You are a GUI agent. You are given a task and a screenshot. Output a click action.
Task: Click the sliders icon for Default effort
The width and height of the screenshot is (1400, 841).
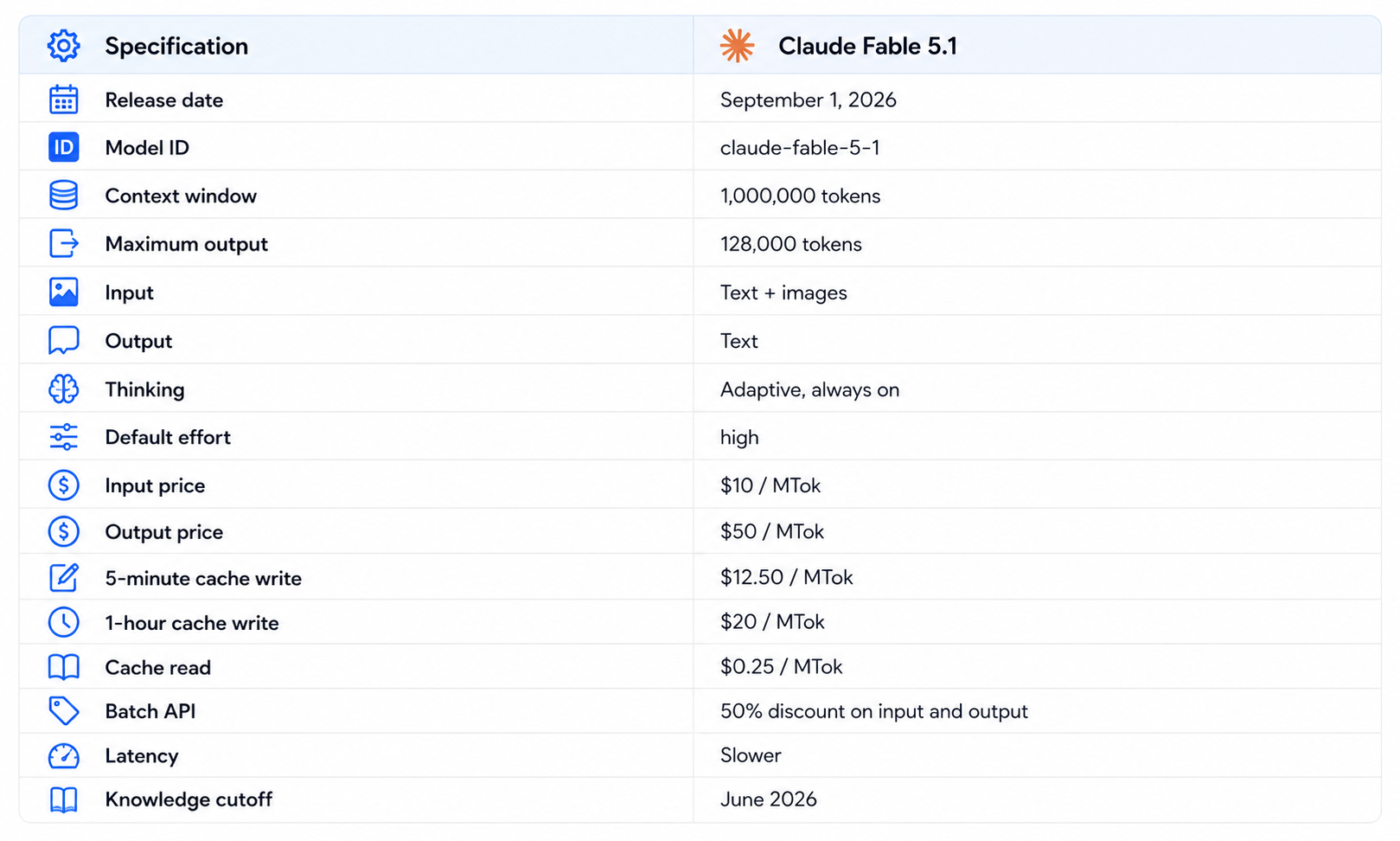[x=63, y=437]
